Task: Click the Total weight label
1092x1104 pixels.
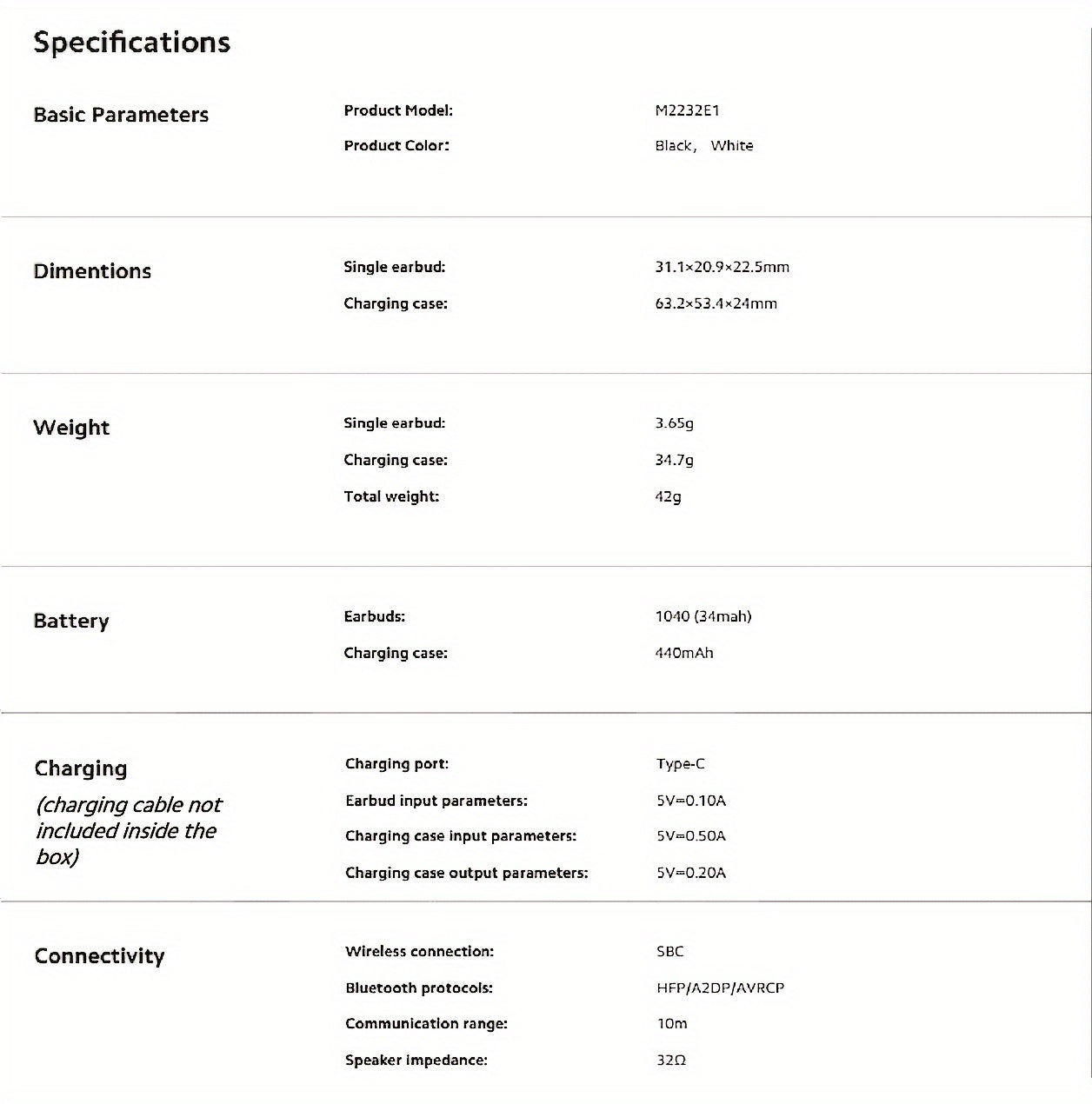Action: point(391,496)
